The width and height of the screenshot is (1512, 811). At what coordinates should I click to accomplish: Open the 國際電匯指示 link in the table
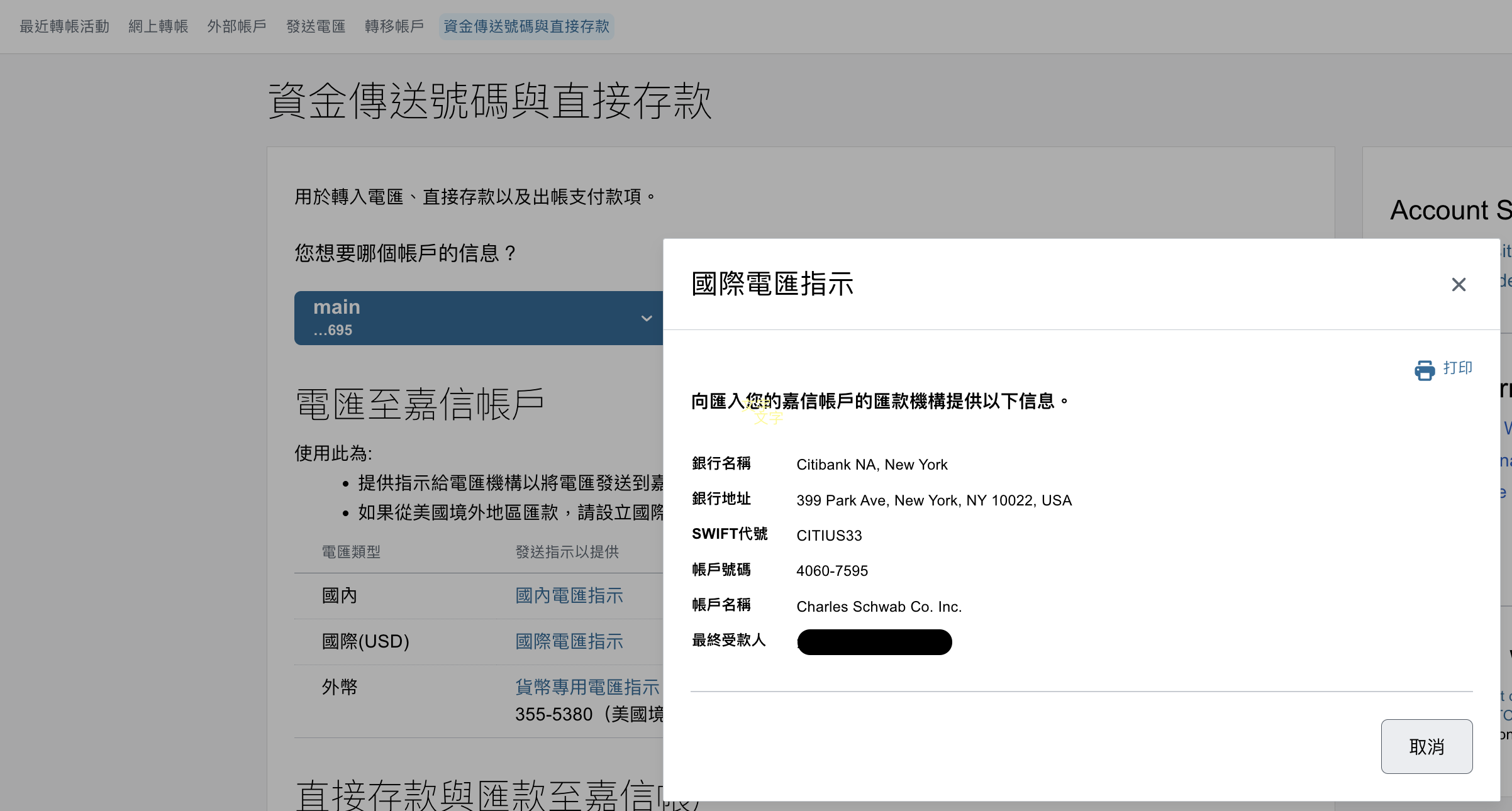[569, 641]
